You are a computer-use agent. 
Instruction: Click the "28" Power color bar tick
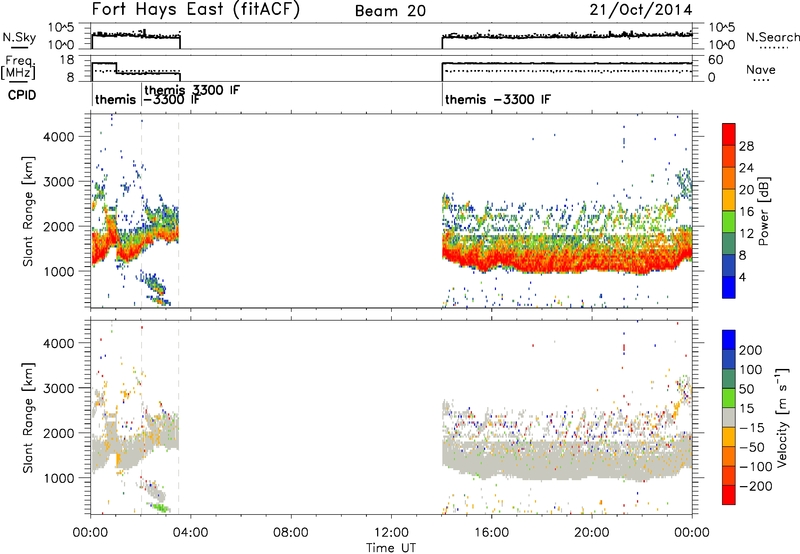point(746,146)
